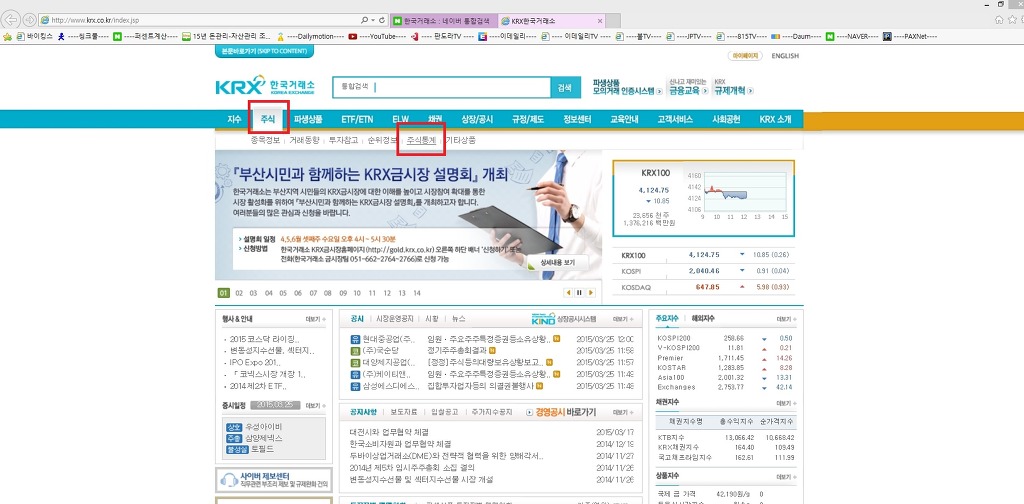Screen dimensions: 1024x504
Task: Open the 경영공시 바로가기 link
Action: click(561, 413)
